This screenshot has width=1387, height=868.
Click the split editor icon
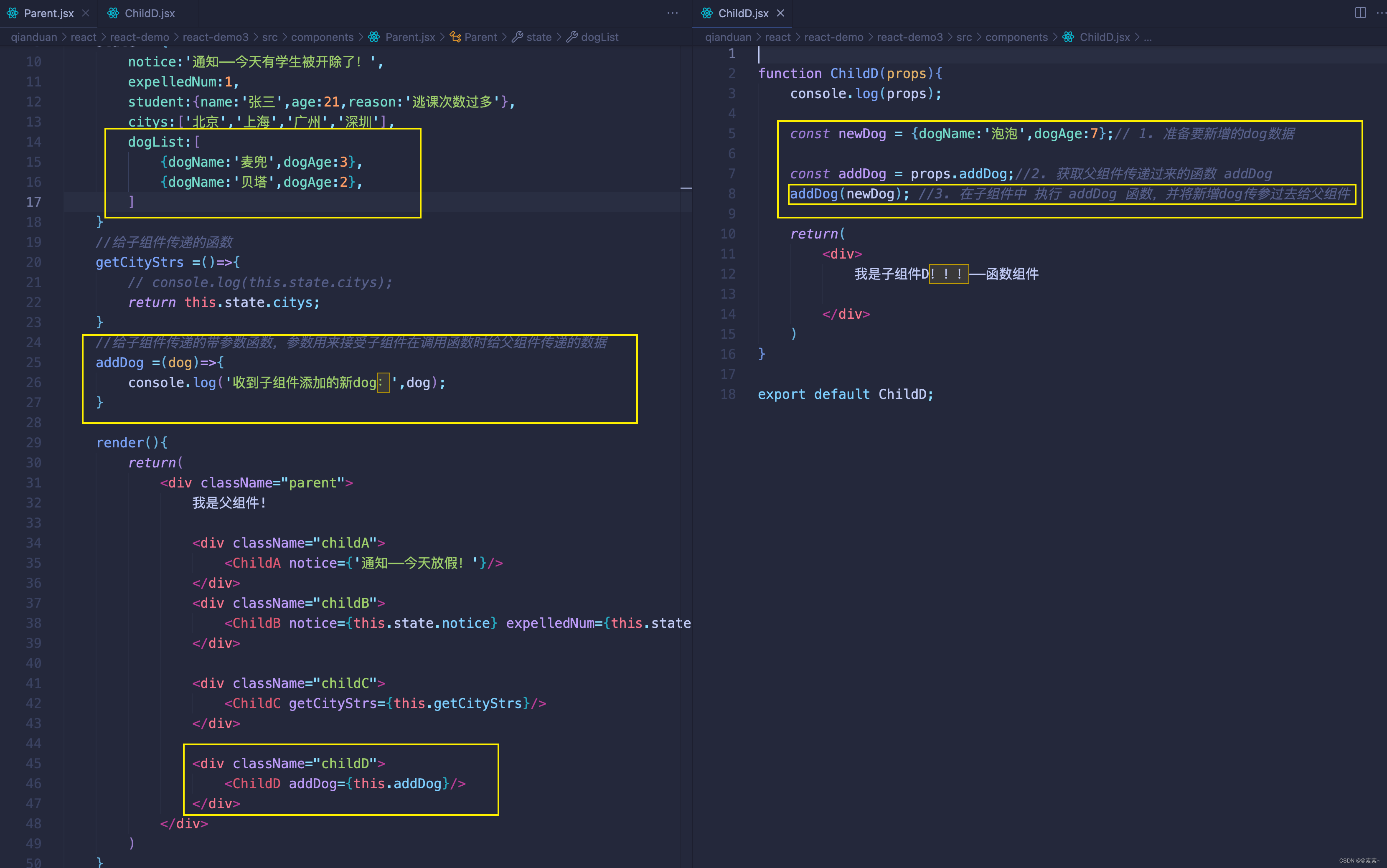point(1360,13)
